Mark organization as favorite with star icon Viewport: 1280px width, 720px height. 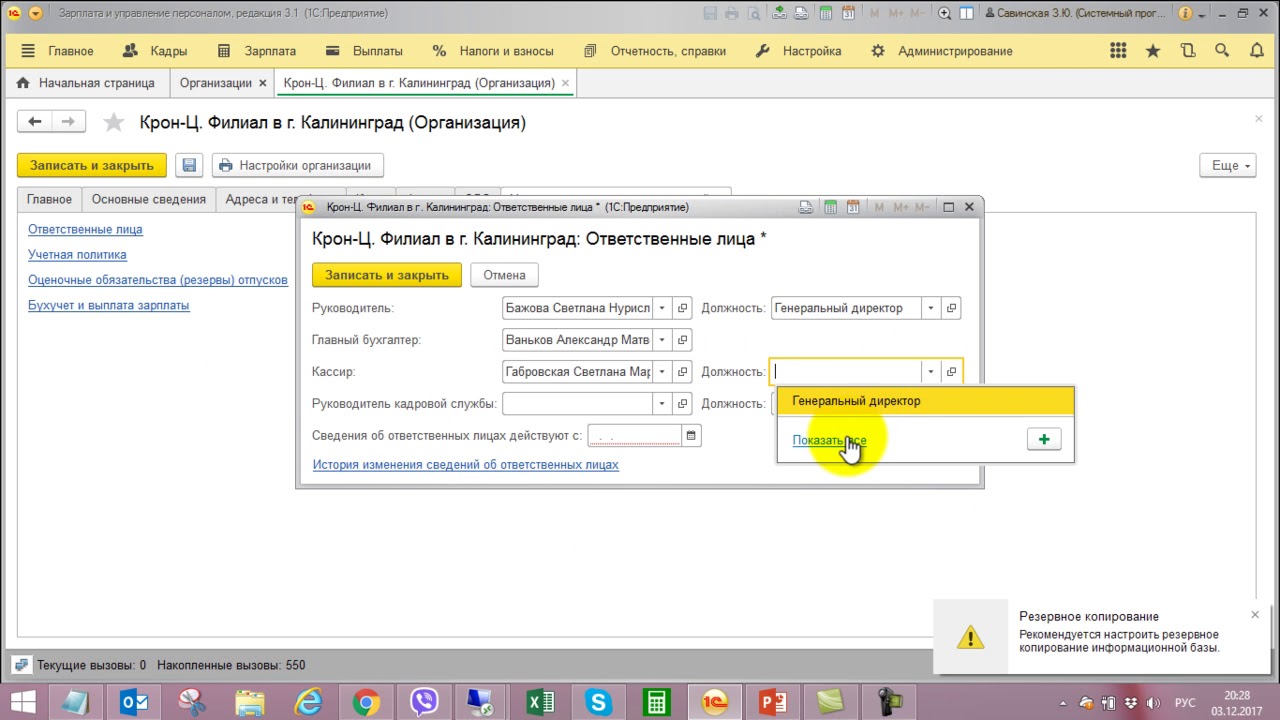(x=114, y=123)
